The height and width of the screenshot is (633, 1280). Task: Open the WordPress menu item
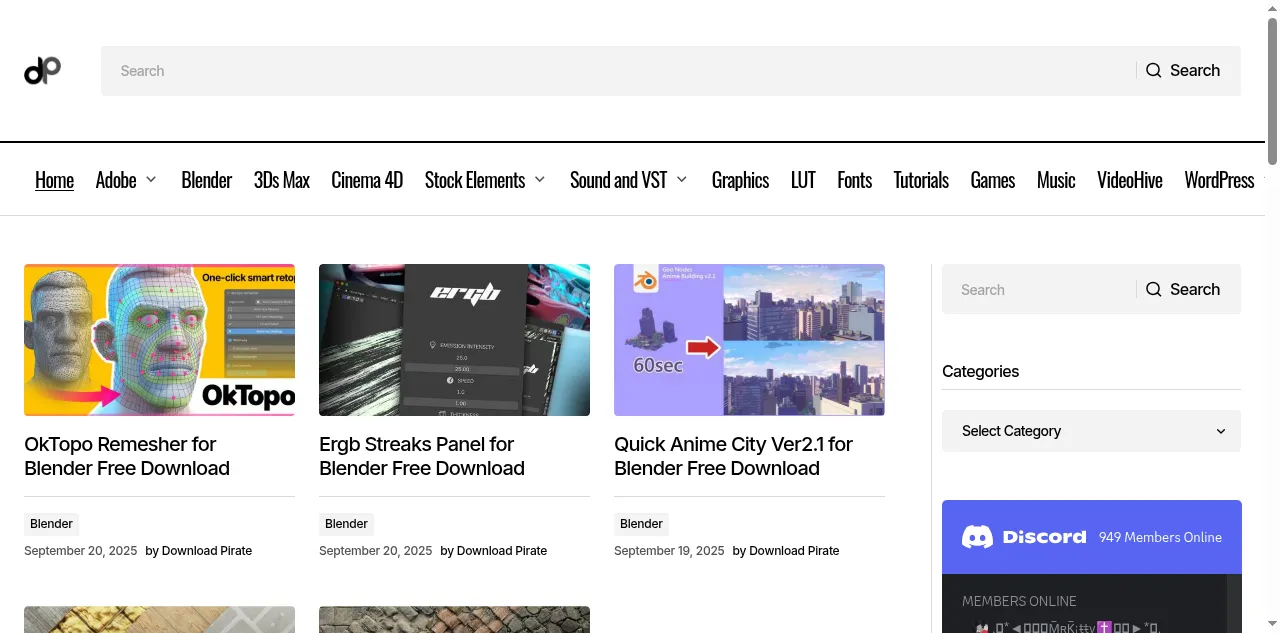click(x=1219, y=180)
